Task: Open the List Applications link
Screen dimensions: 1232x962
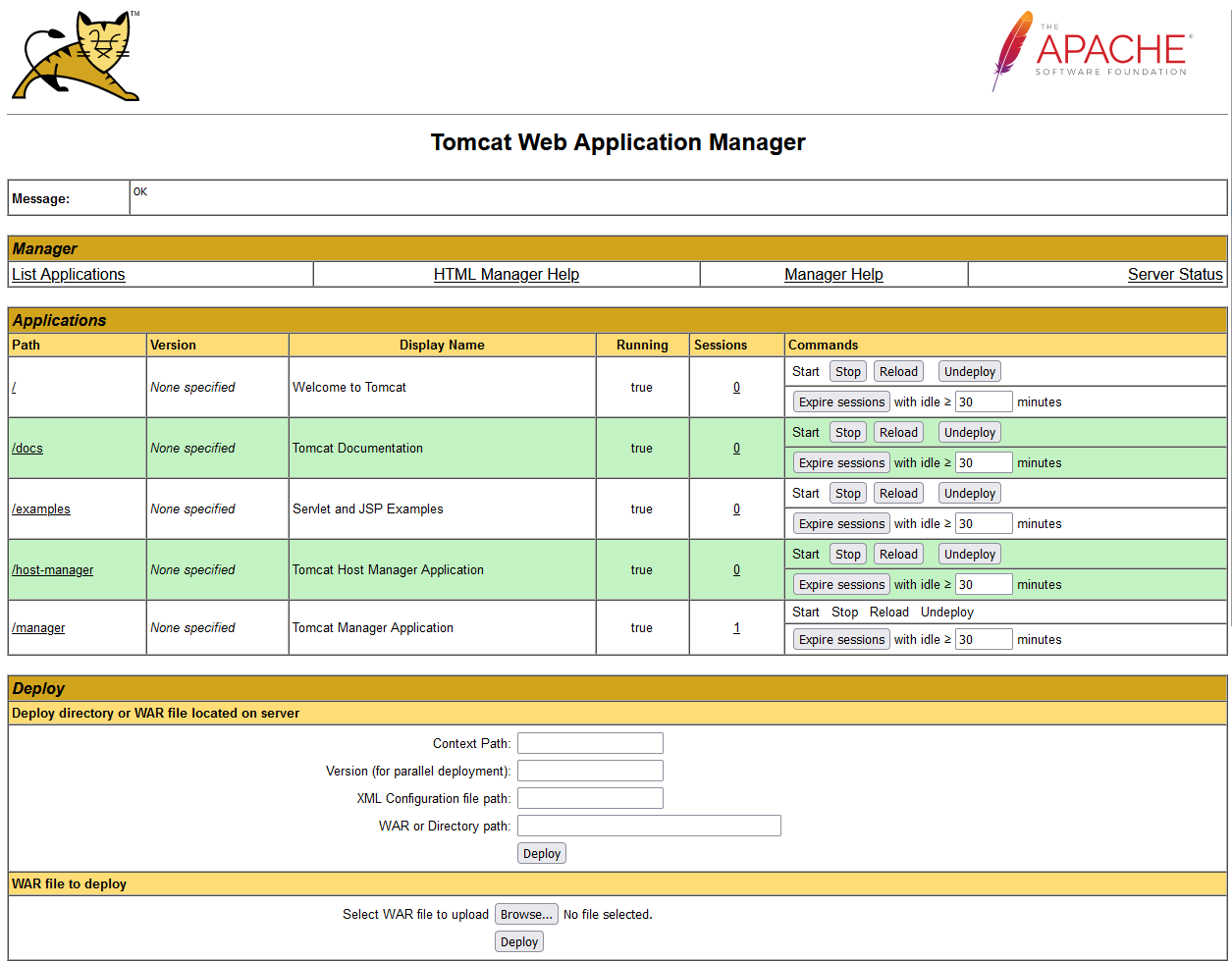Action: [x=69, y=275]
